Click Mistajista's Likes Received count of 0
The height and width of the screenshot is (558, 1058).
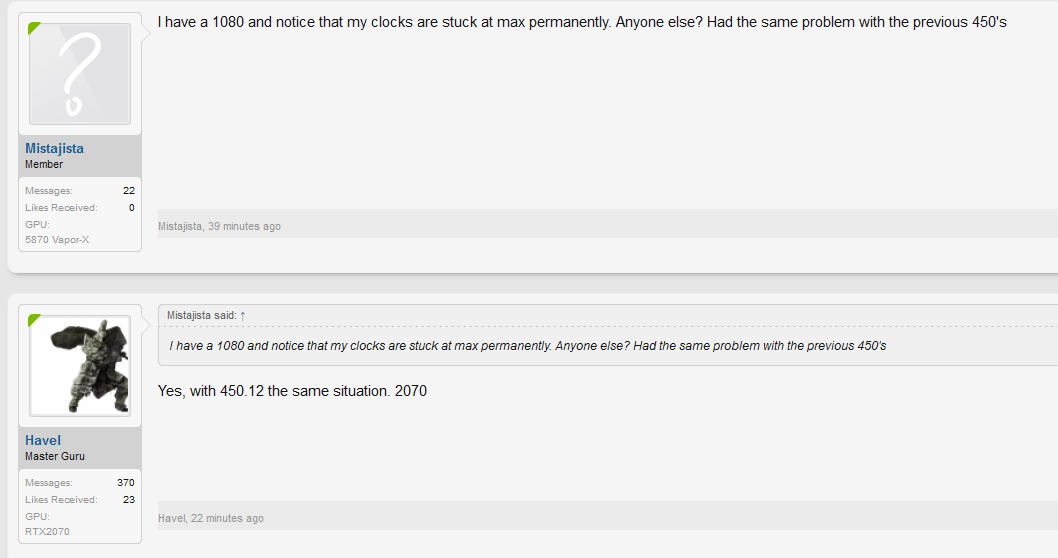(x=131, y=207)
